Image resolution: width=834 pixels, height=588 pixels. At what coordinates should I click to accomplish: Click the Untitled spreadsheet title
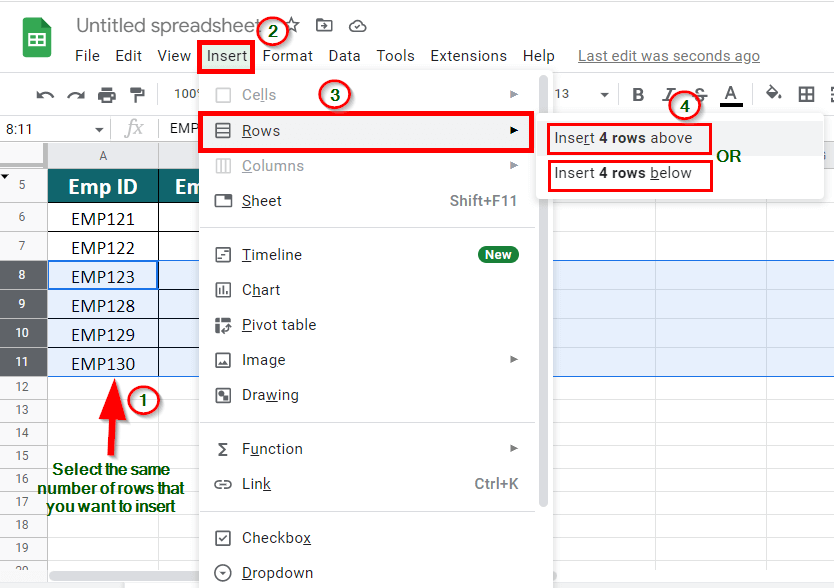(x=168, y=26)
